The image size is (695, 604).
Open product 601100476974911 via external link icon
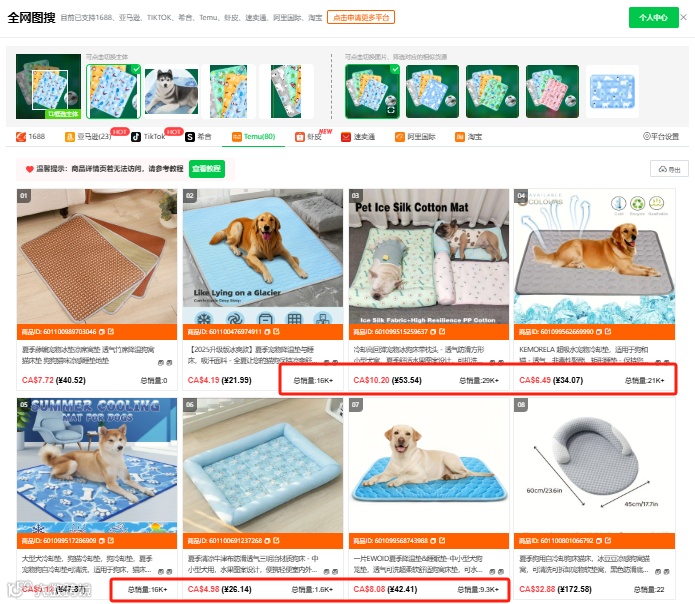[277, 331]
